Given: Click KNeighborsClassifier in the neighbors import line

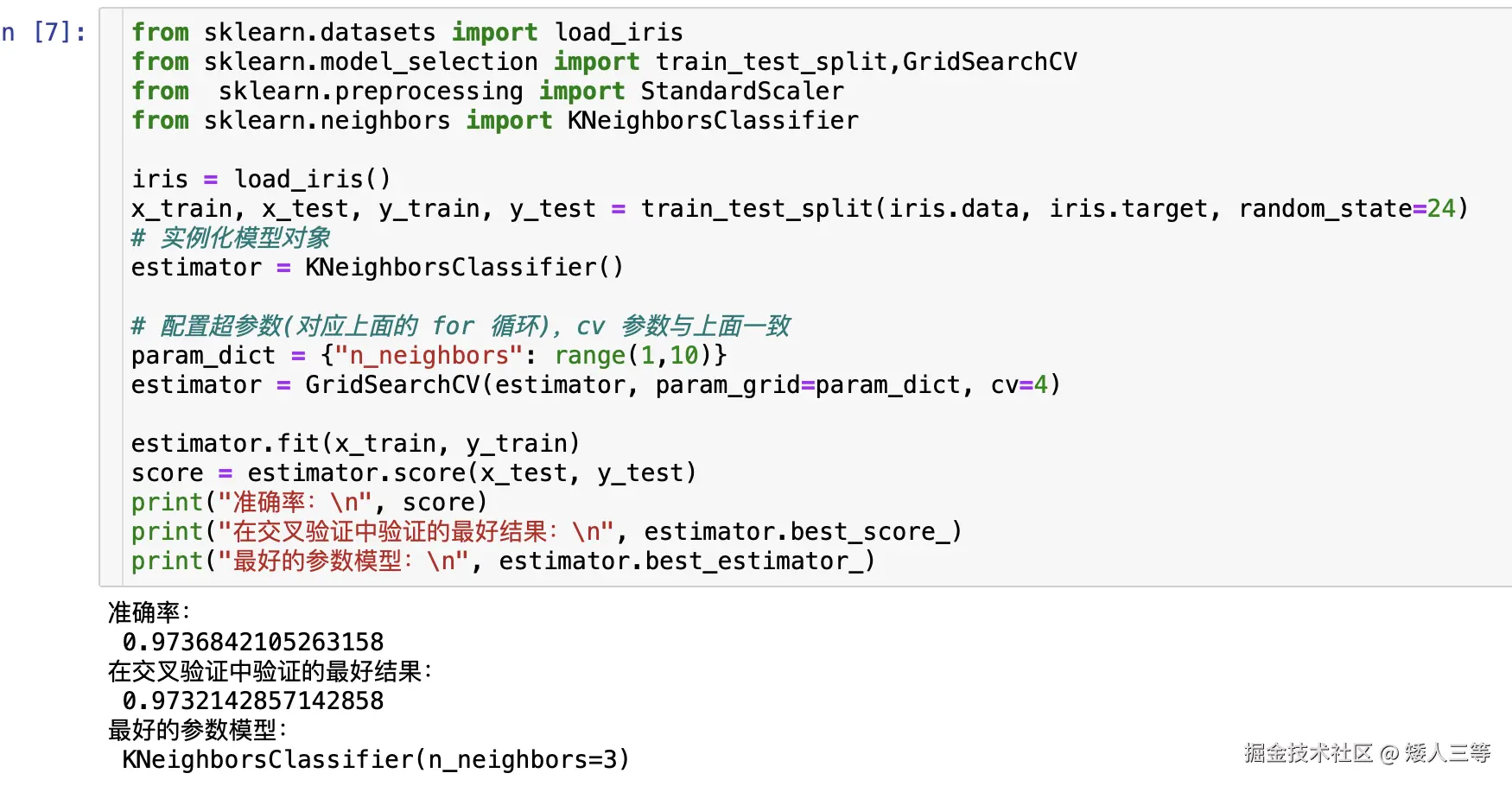Looking at the screenshot, I should (x=712, y=121).
